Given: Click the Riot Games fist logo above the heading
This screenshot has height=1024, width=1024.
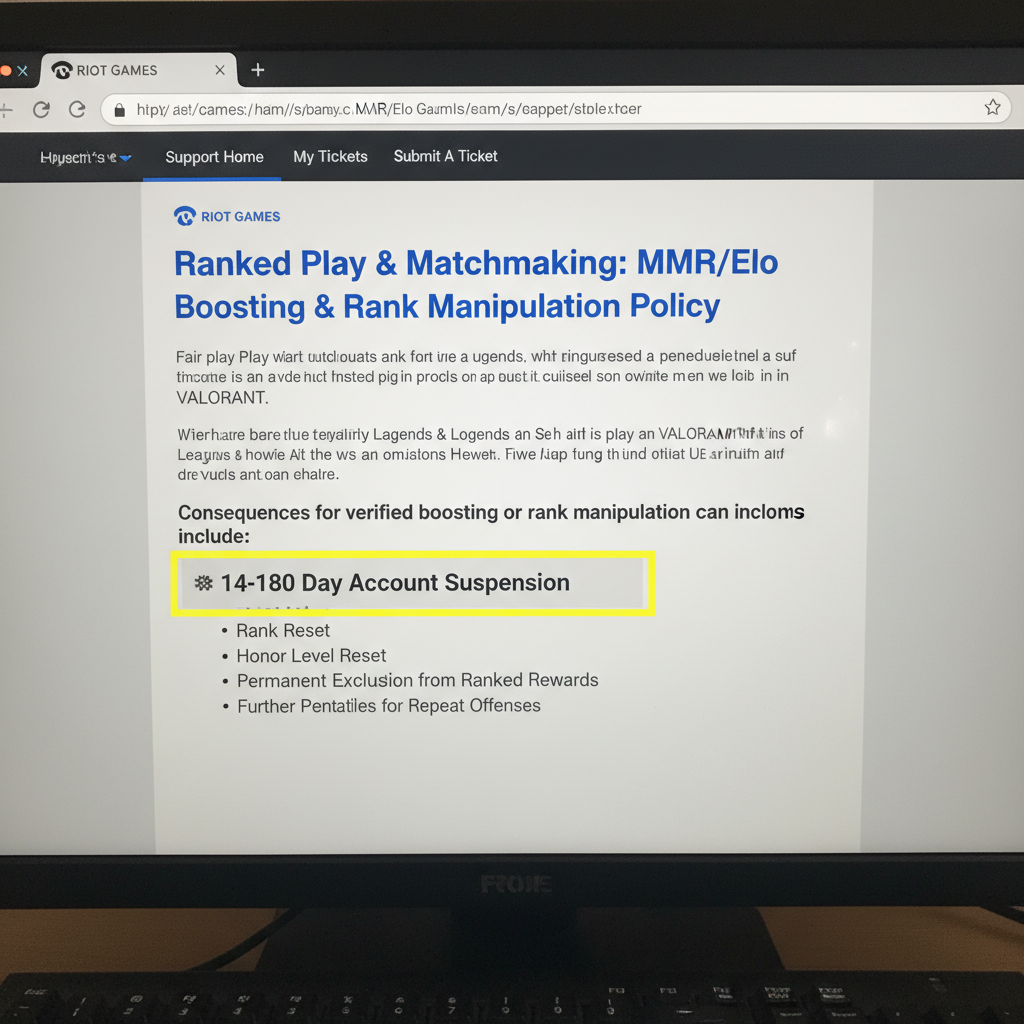Looking at the screenshot, I should click(185, 216).
